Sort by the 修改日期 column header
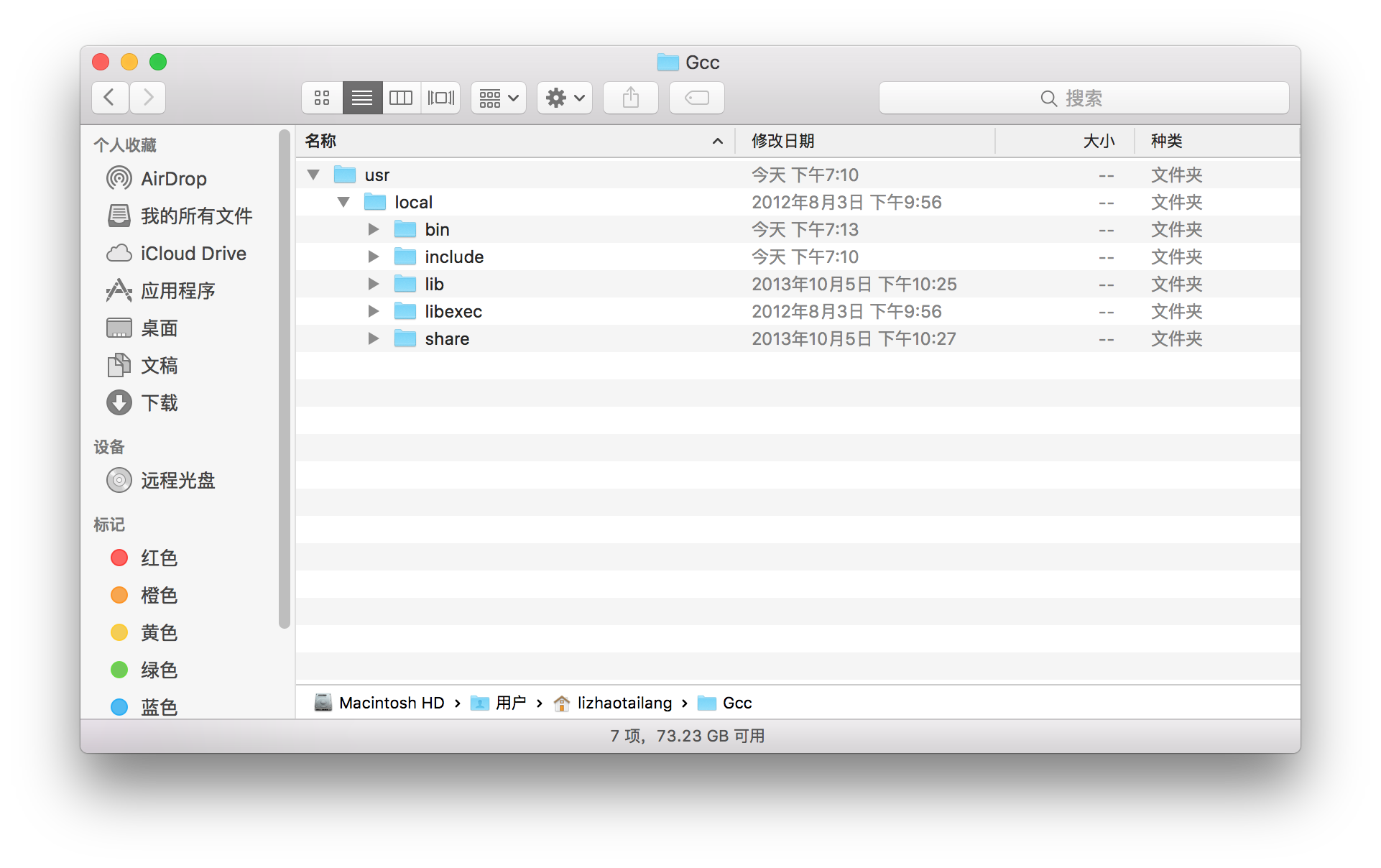This screenshot has width=1381, height=868. pyautogui.click(x=865, y=141)
